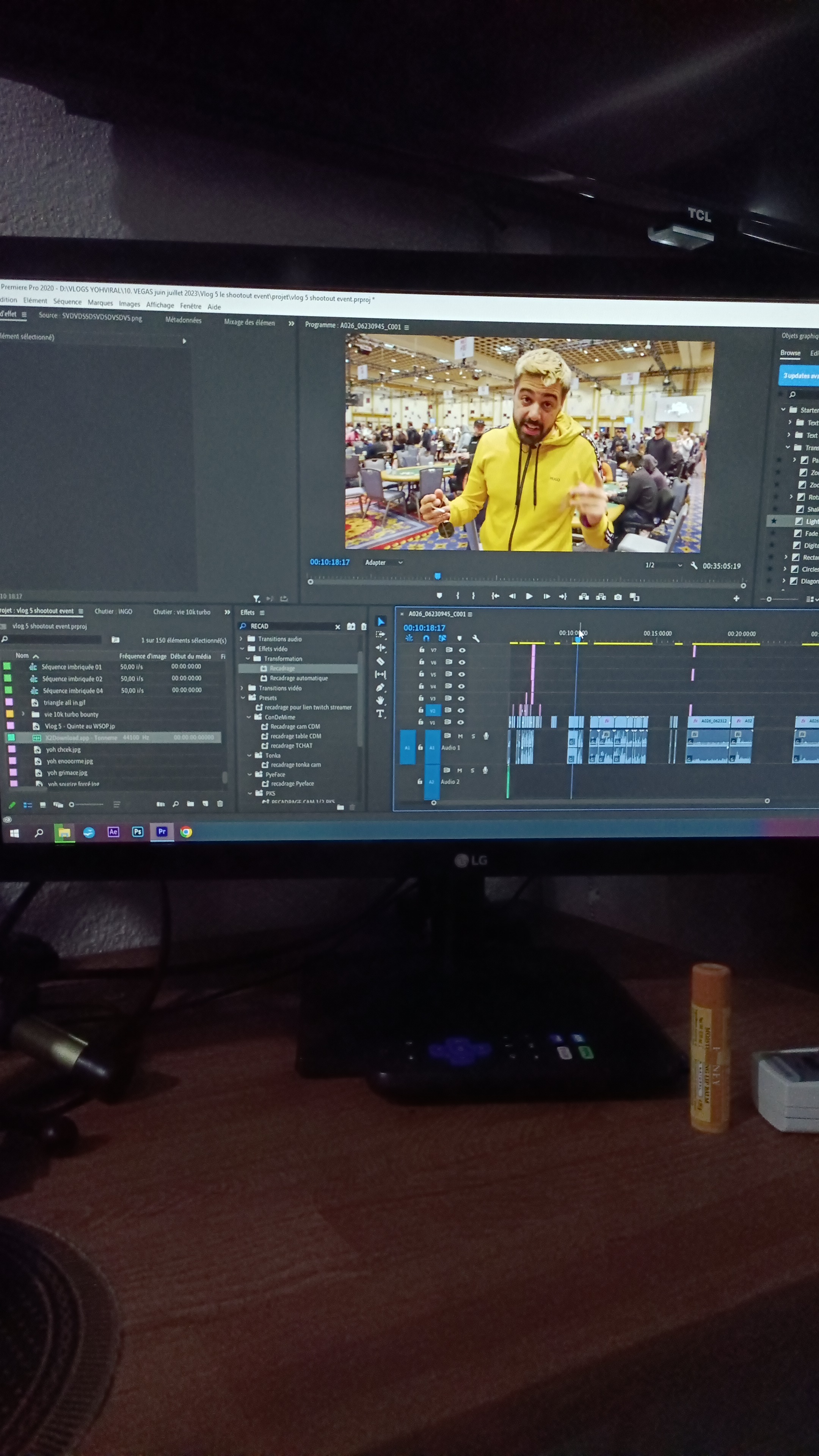This screenshot has width=819, height=1456.
Task: Select the Razor tool
Action: pos(380,661)
